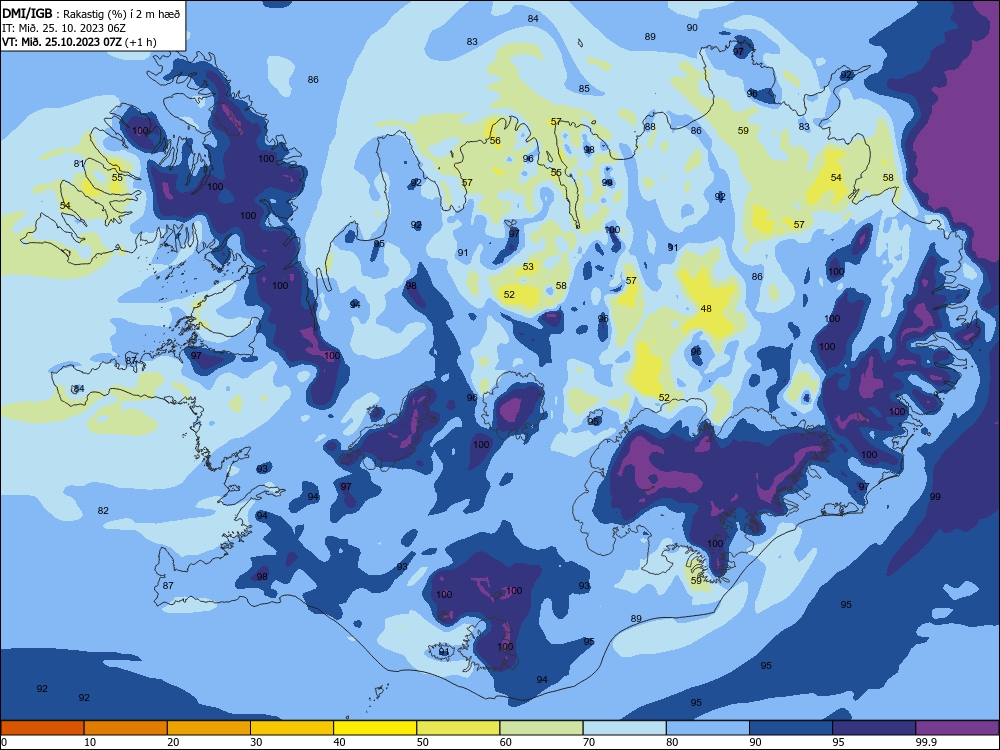Image resolution: width=1000 pixels, height=750 pixels.
Task: Click the humidity value 85 on the map
Action: click(x=584, y=89)
